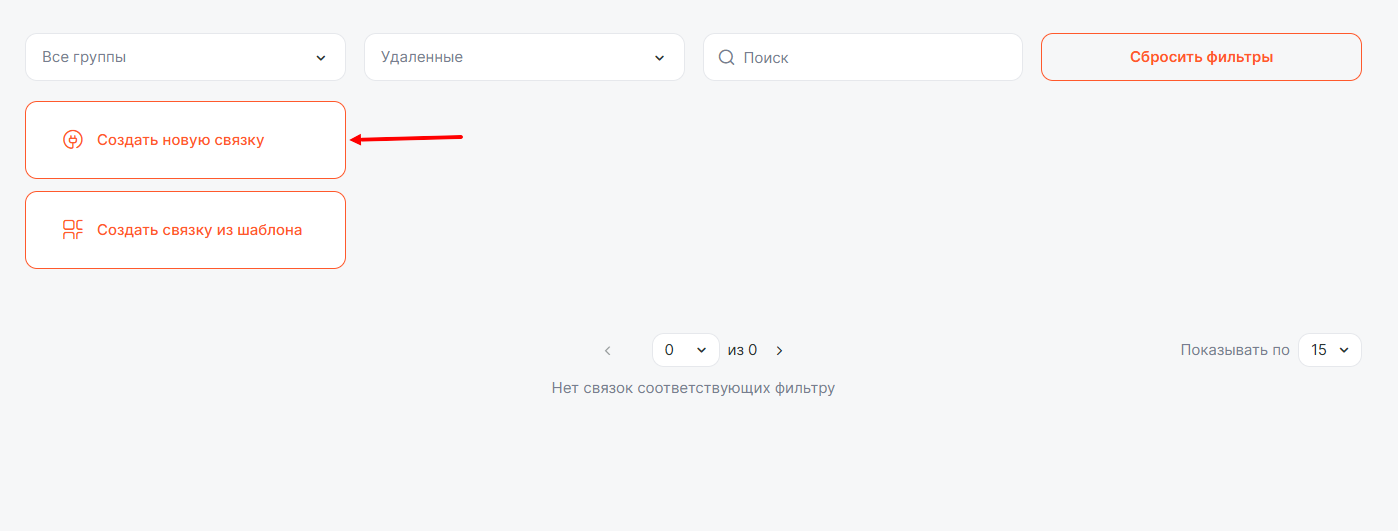Click the plug icon for new connection
Screen dimensions: 1398x531
coord(72,140)
